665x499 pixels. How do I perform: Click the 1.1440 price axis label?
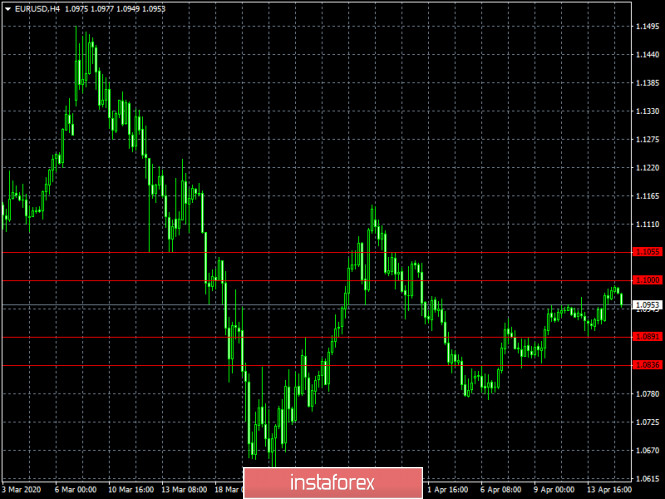click(648, 55)
